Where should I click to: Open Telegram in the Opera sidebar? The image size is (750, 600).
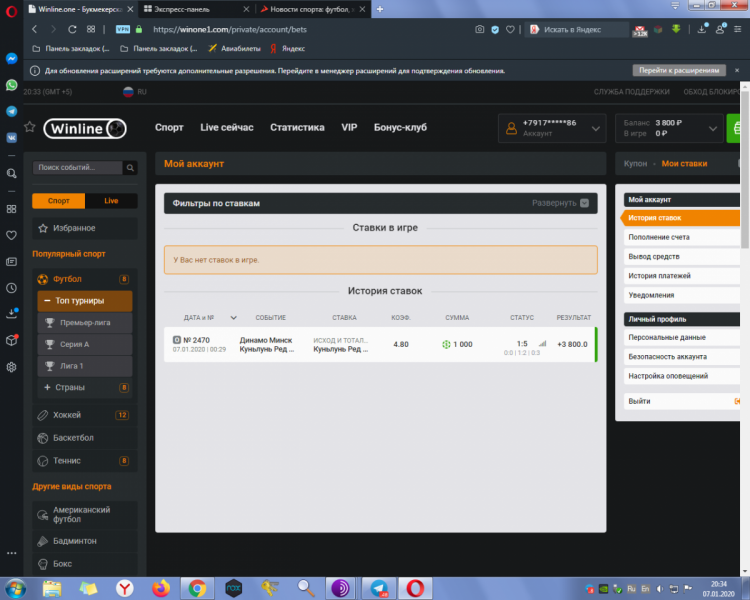(11, 112)
